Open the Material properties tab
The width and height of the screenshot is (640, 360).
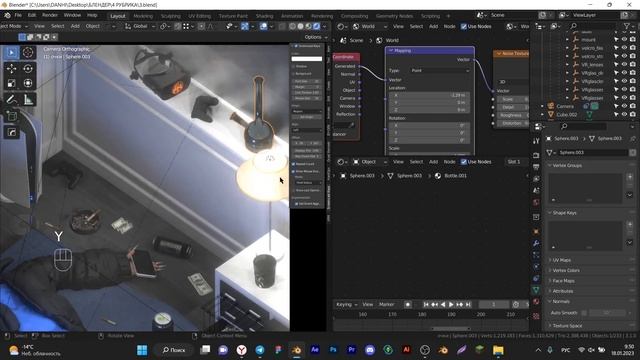[536, 302]
